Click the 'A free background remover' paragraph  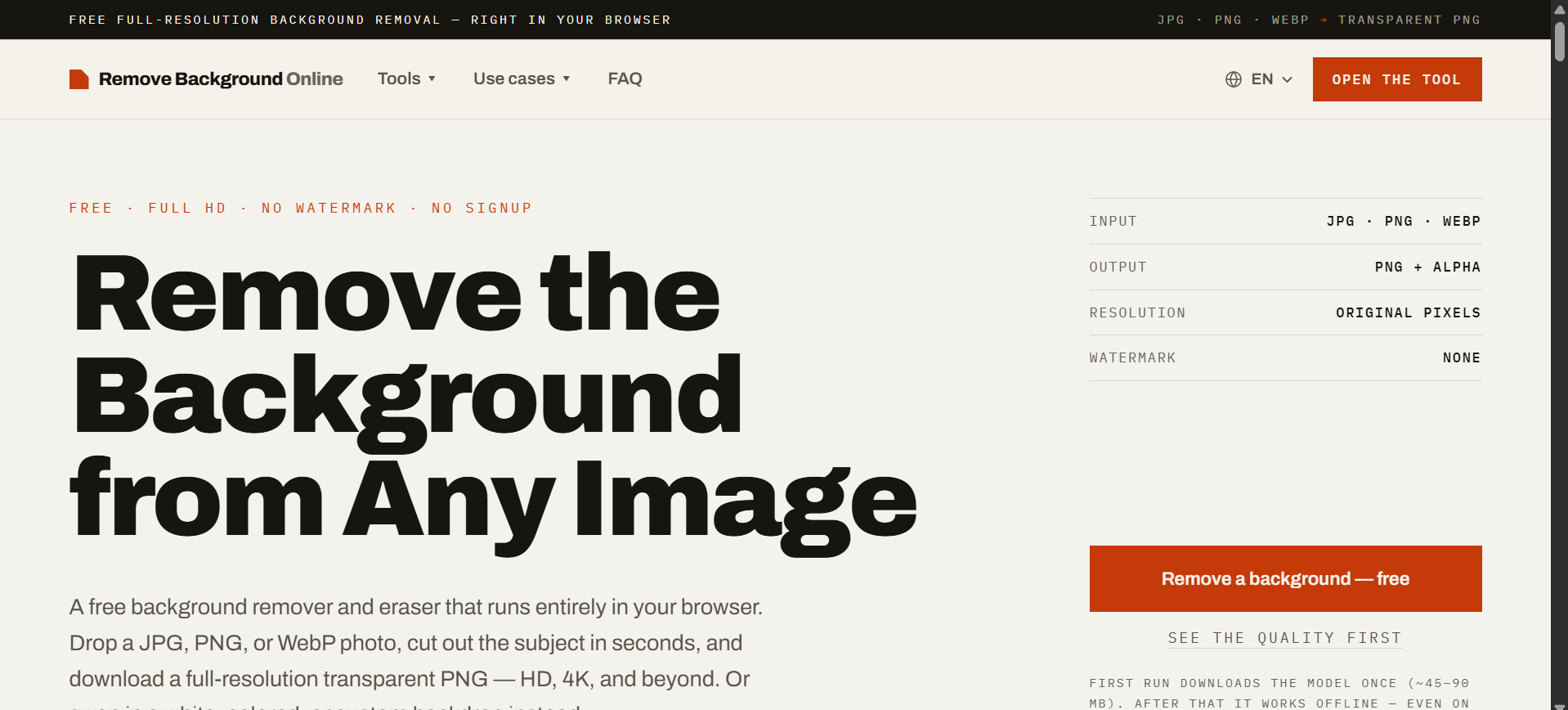coord(416,654)
